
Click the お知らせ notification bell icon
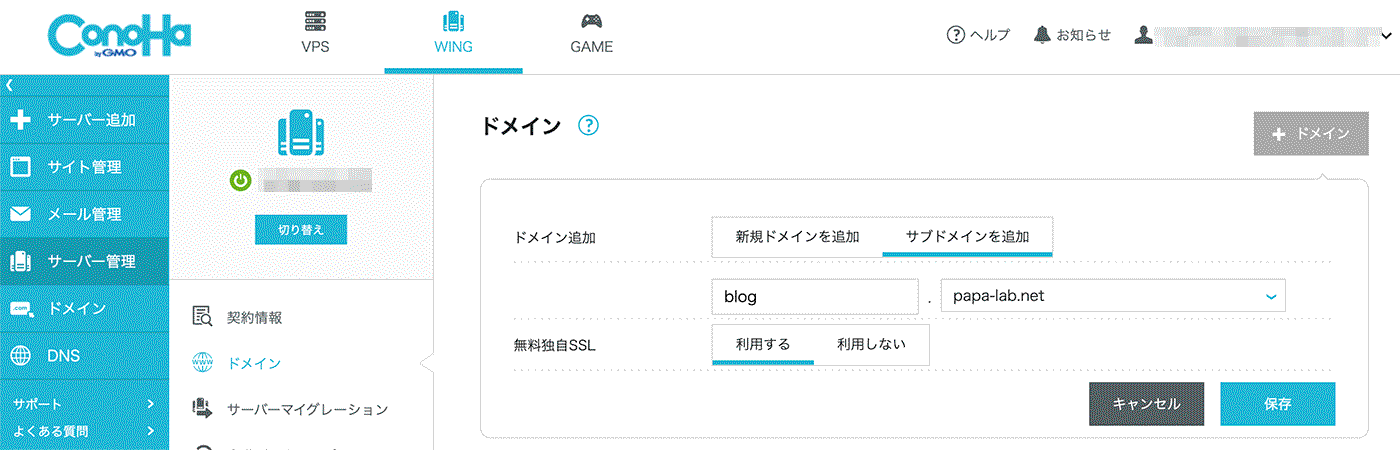1043,35
